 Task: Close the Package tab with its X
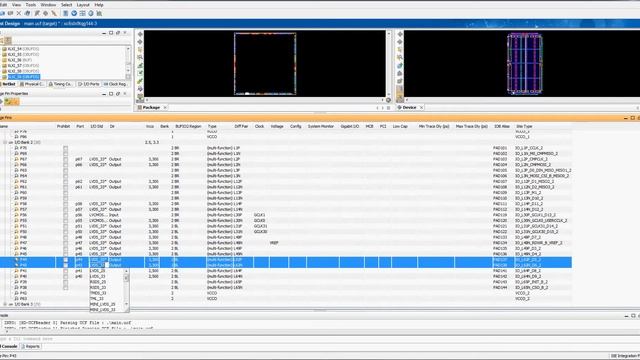pyautogui.click(x=165, y=107)
